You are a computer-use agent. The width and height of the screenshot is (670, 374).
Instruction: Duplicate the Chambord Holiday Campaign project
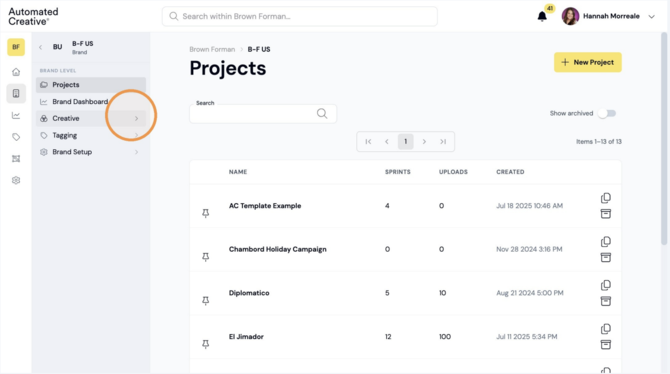coord(605,241)
